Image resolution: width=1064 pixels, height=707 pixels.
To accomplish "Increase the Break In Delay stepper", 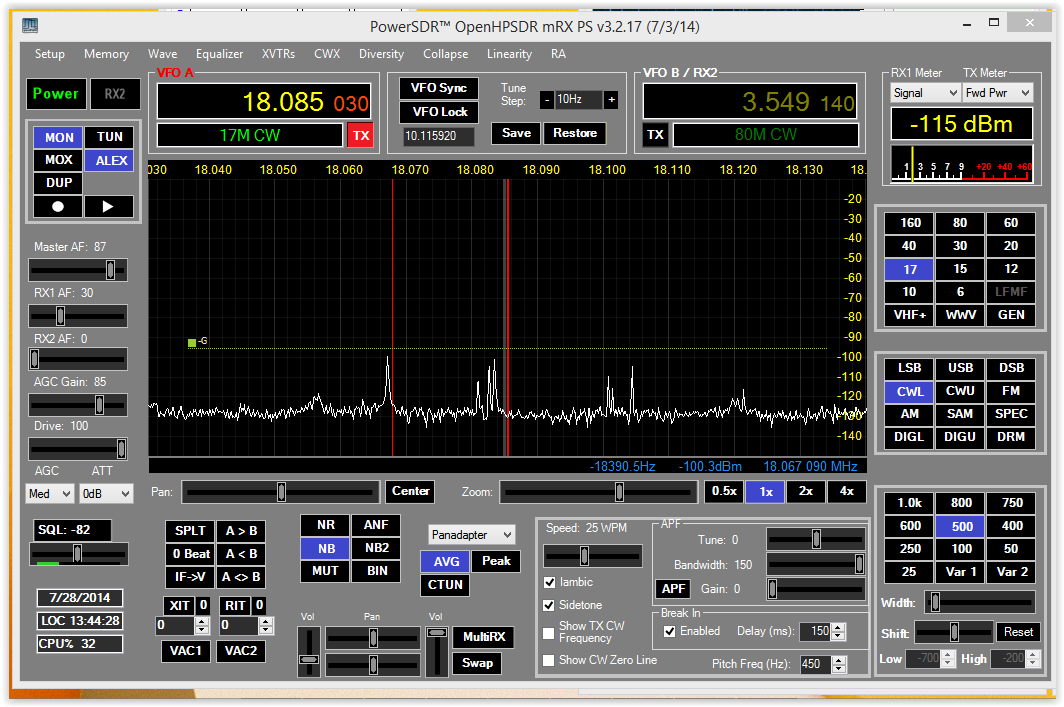I will [839, 628].
